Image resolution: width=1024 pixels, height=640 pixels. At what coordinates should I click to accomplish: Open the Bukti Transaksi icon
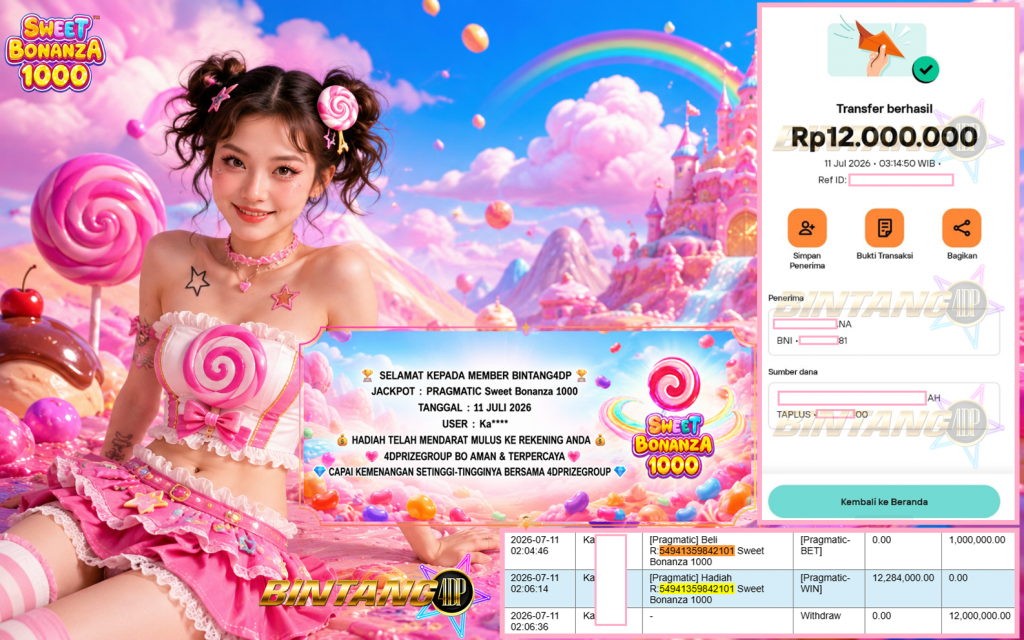coord(884,228)
